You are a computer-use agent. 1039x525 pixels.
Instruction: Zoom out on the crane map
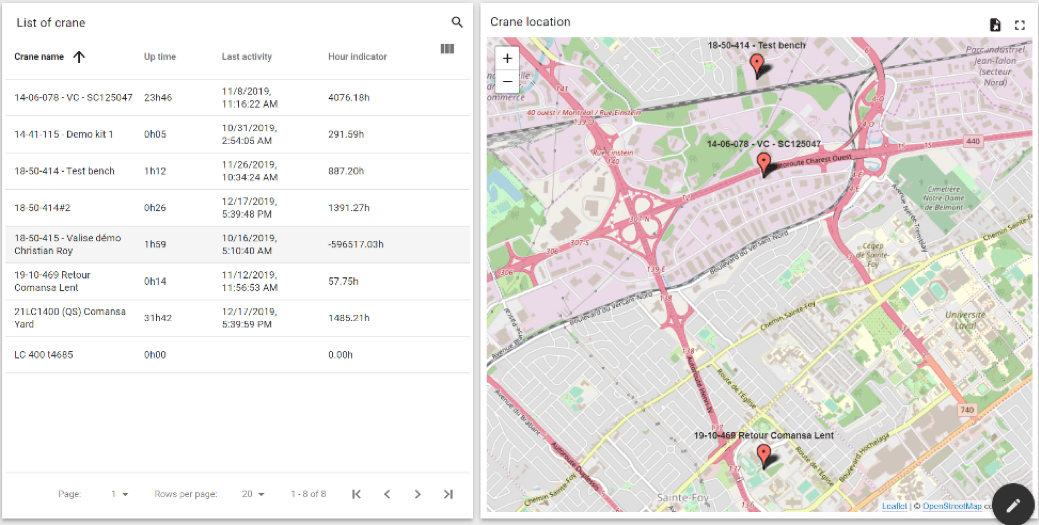click(507, 81)
